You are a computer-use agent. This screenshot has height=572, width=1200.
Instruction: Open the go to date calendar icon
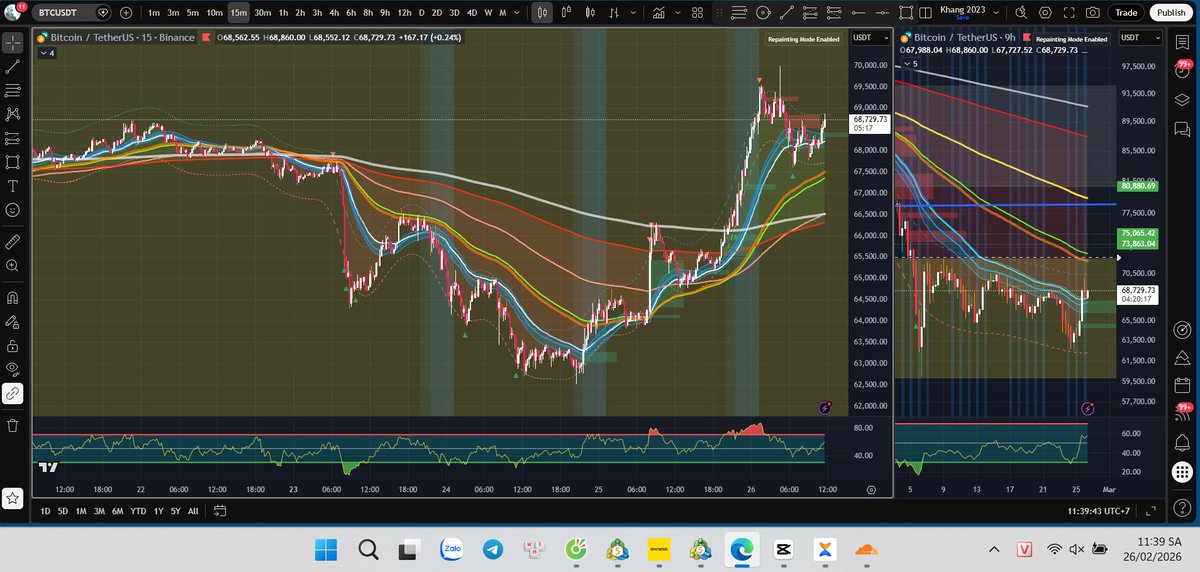coord(220,511)
